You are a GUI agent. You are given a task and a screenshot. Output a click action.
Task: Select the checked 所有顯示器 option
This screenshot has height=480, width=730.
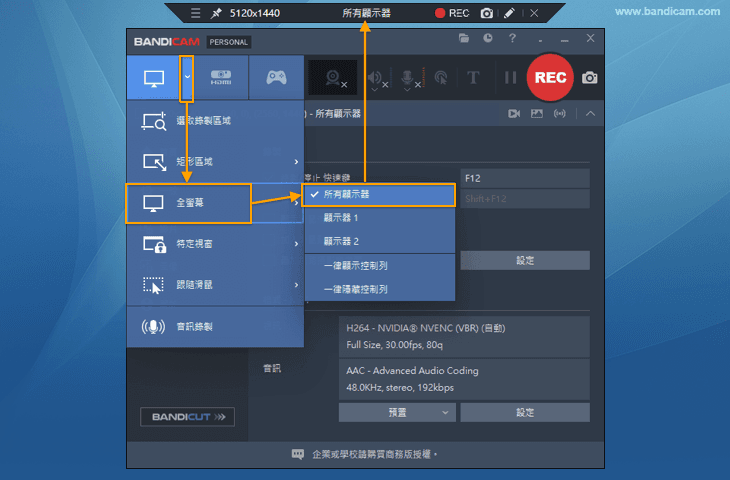point(379,195)
